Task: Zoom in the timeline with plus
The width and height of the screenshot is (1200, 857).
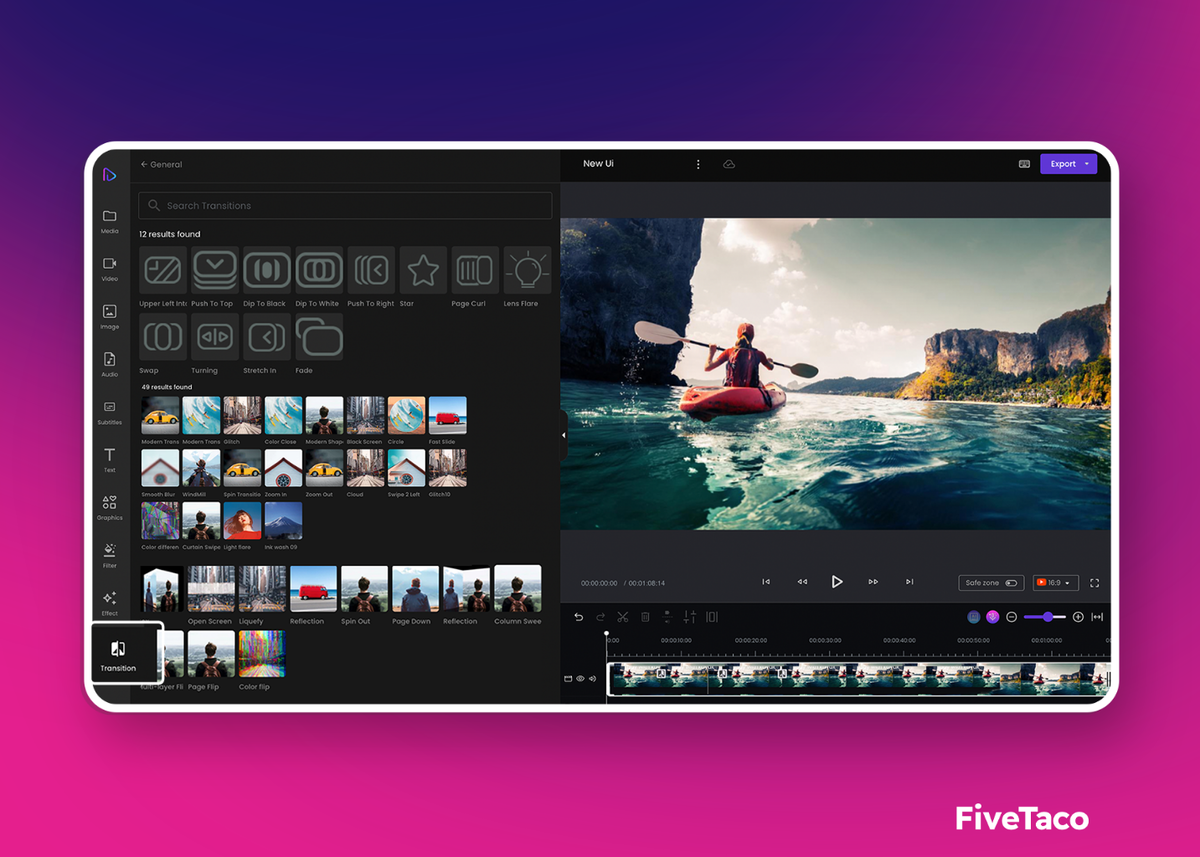Action: (x=1078, y=617)
